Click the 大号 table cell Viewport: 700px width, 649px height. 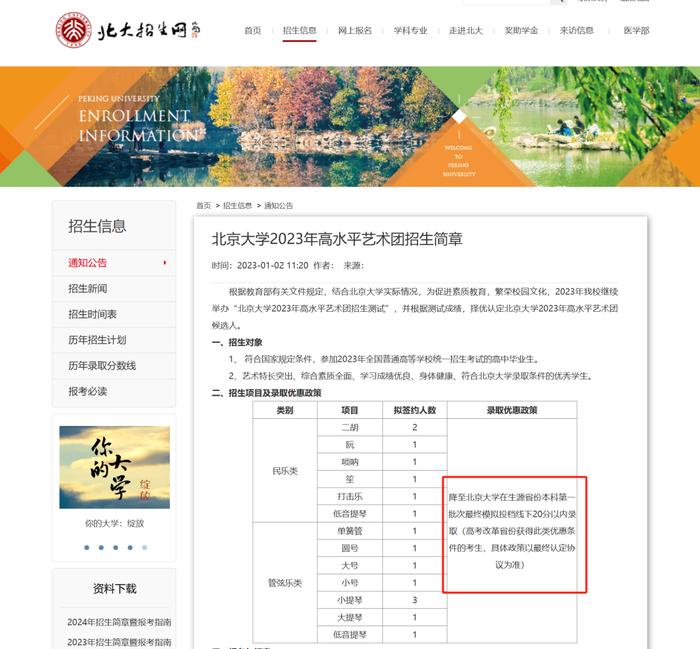pos(350,566)
